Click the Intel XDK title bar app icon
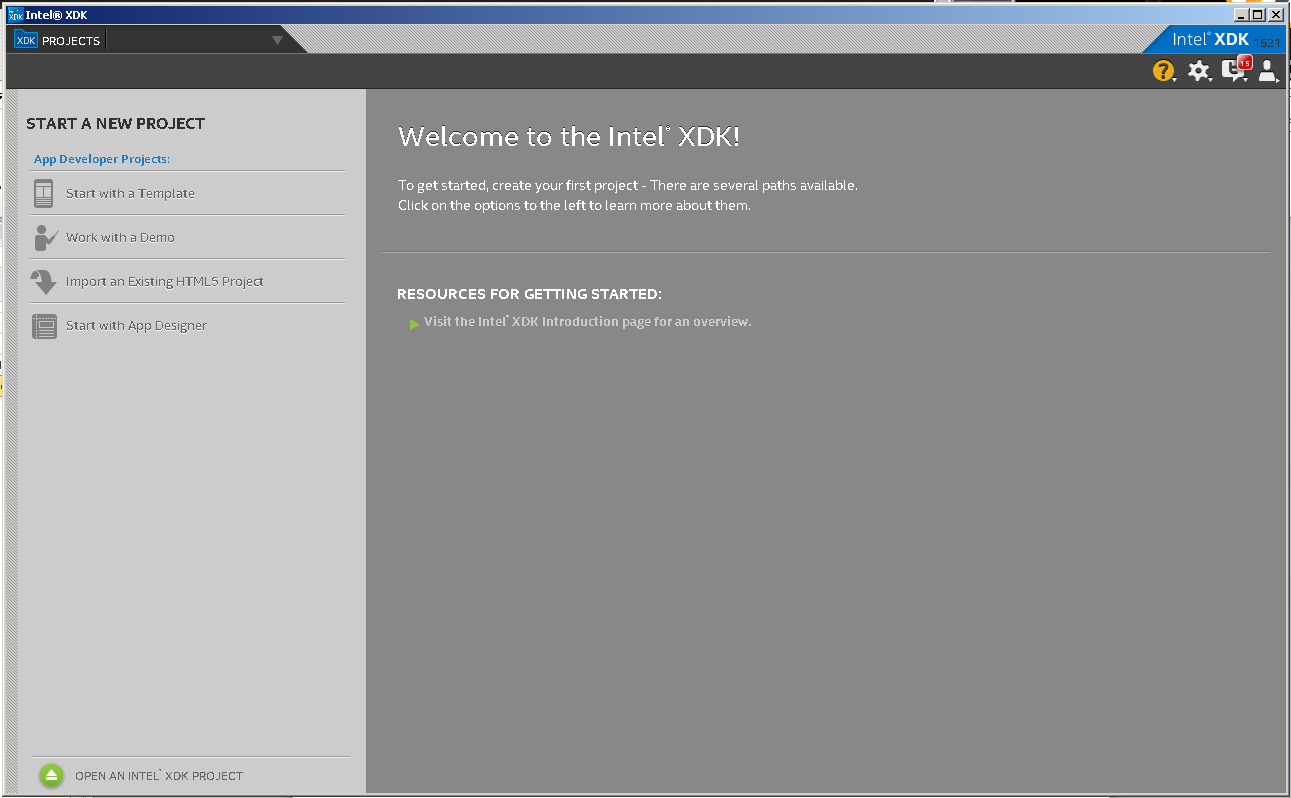1291x798 pixels. click(15, 14)
